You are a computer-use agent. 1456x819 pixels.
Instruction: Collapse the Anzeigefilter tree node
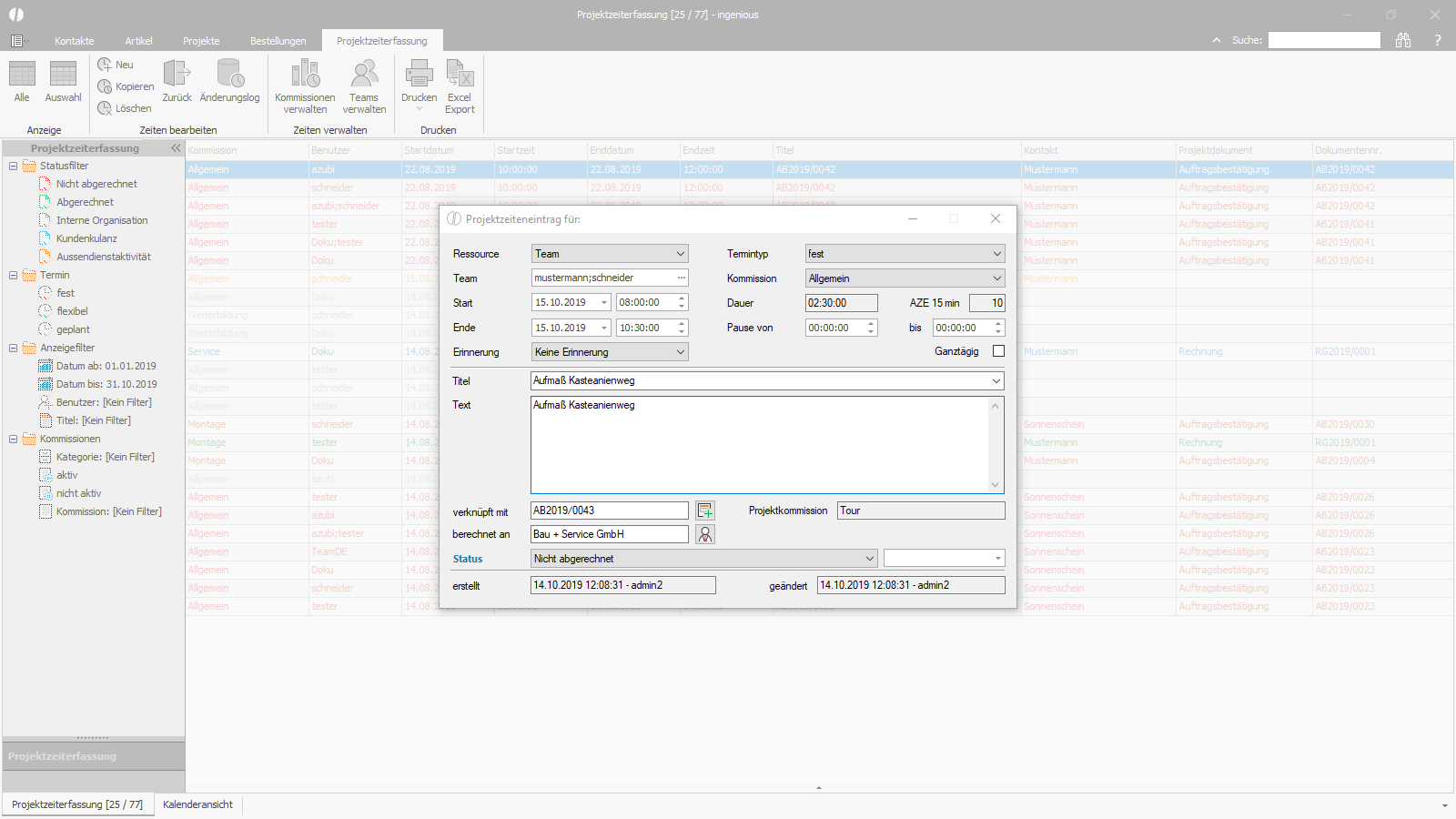[x=14, y=348]
